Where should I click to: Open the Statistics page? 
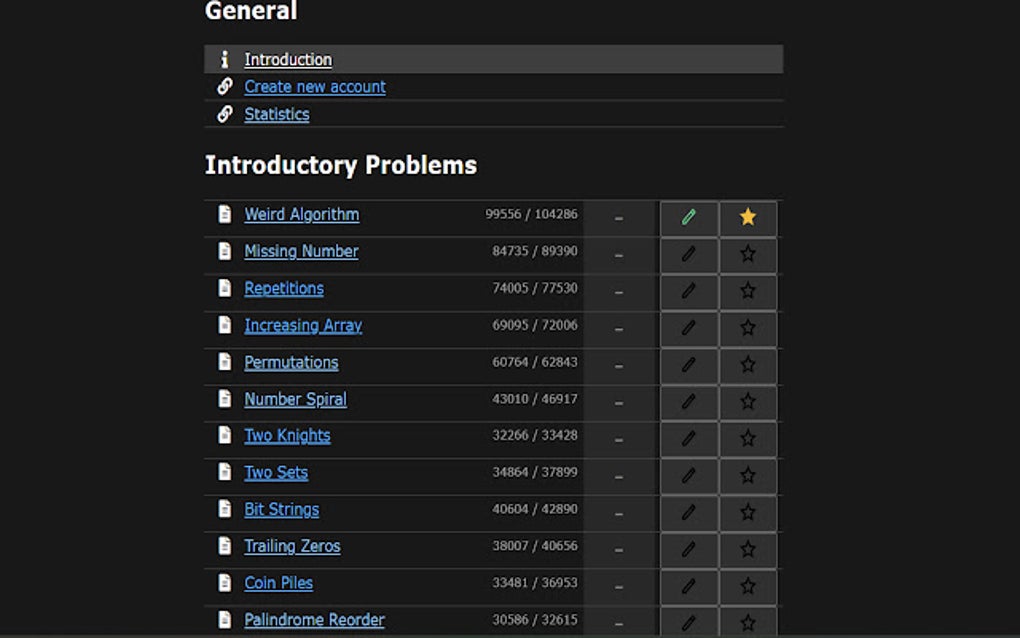tap(277, 114)
